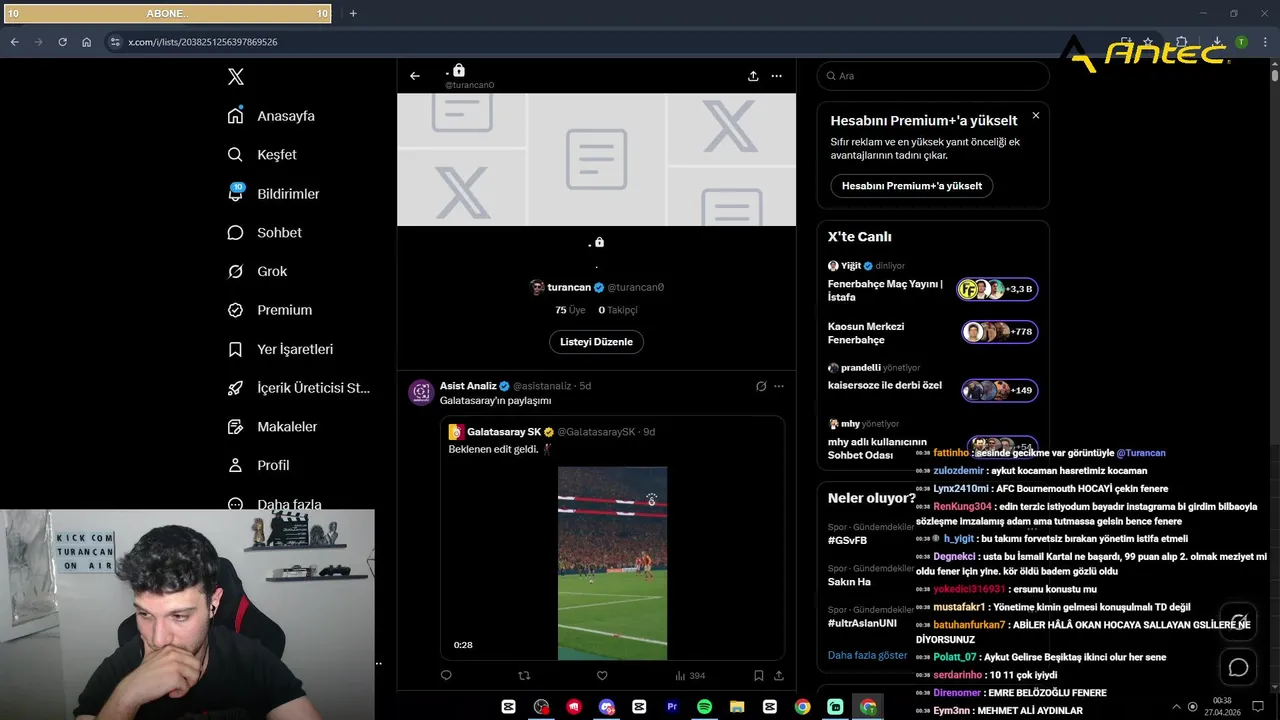Reply to the Asist Analiz post
The height and width of the screenshot is (720, 1280).
[x=446, y=676]
